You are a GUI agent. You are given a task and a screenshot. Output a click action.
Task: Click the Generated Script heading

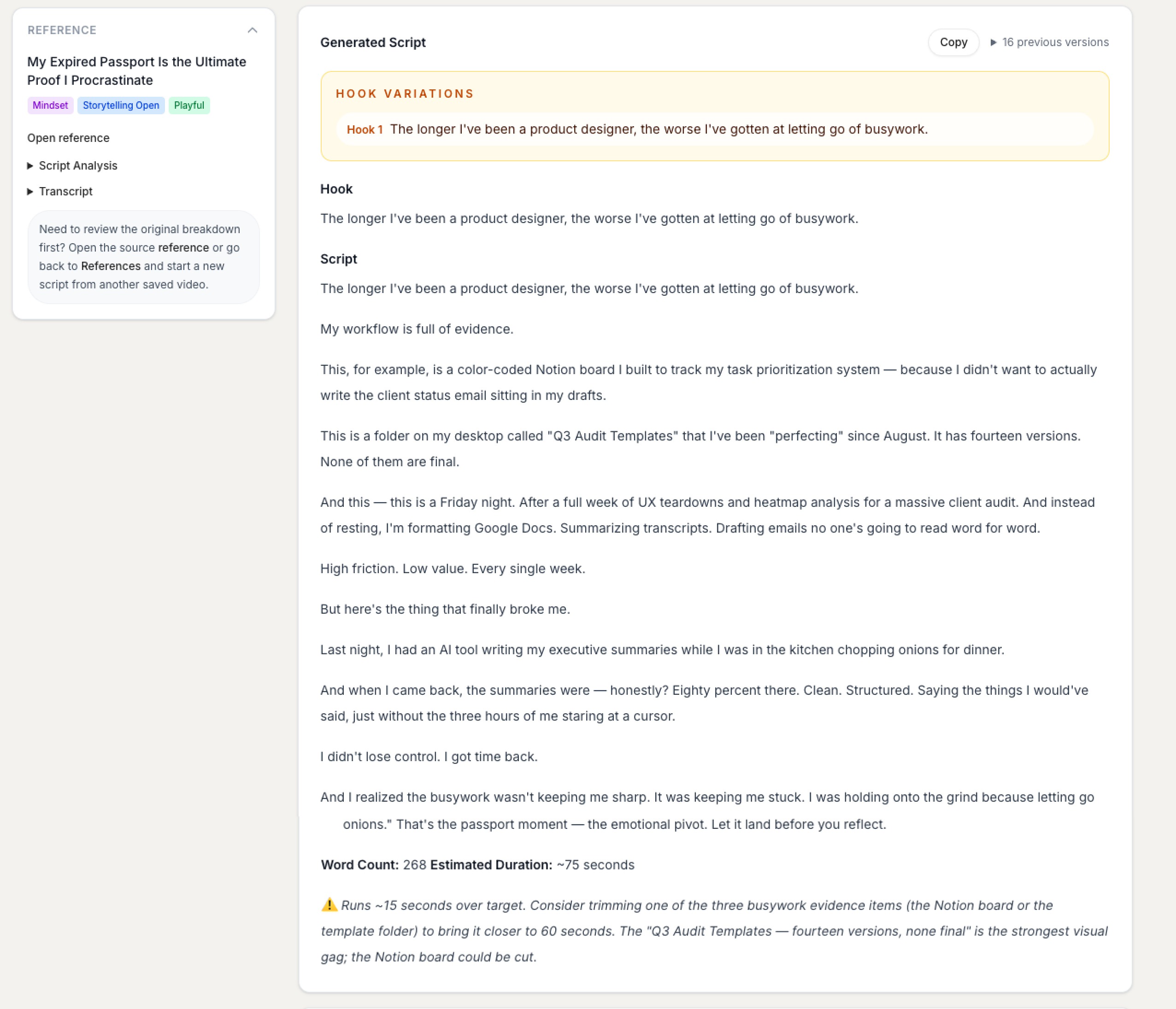pyautogui.click(x=373, y=42)
